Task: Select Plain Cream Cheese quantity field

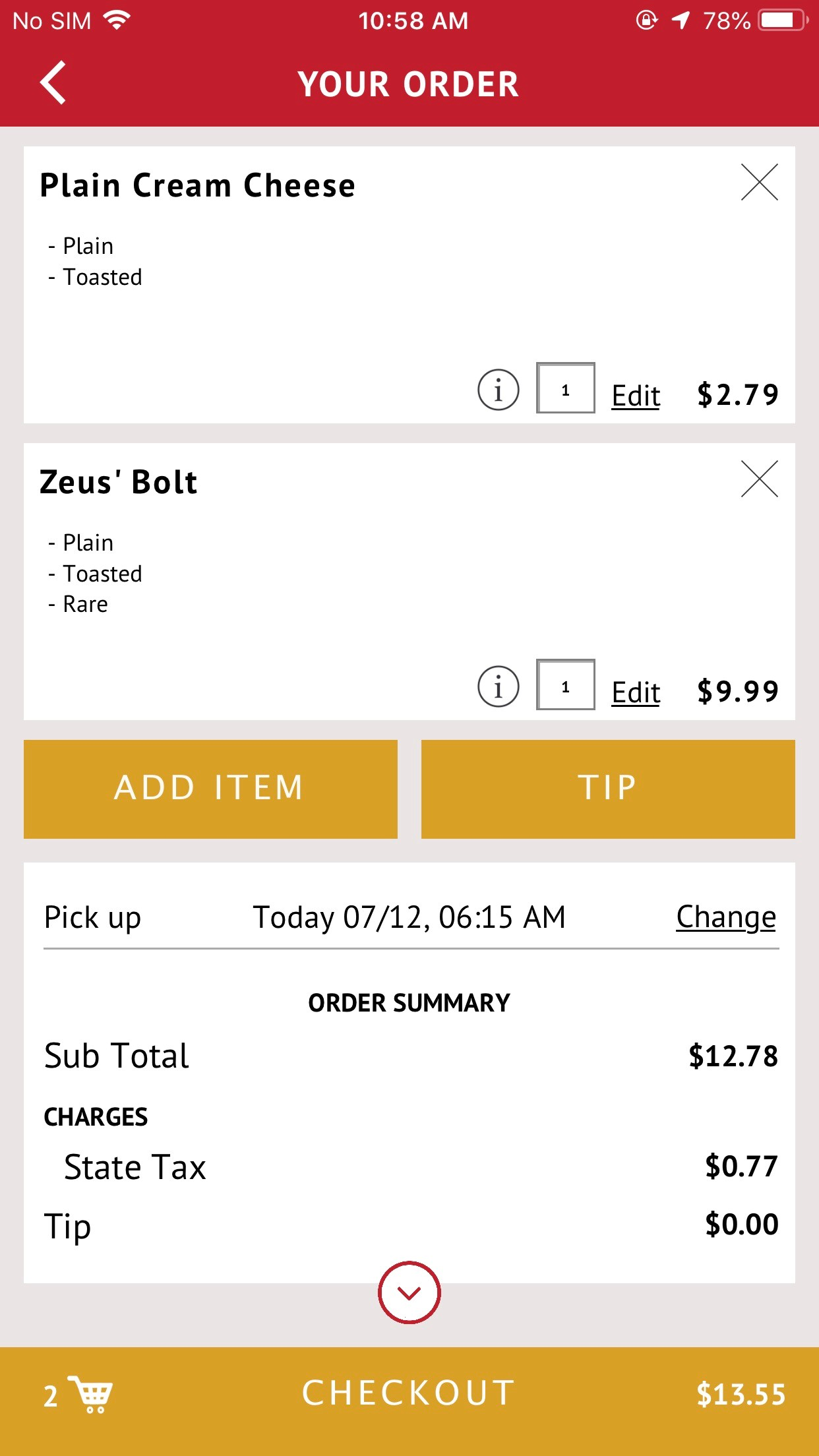Action: point(566,388)
